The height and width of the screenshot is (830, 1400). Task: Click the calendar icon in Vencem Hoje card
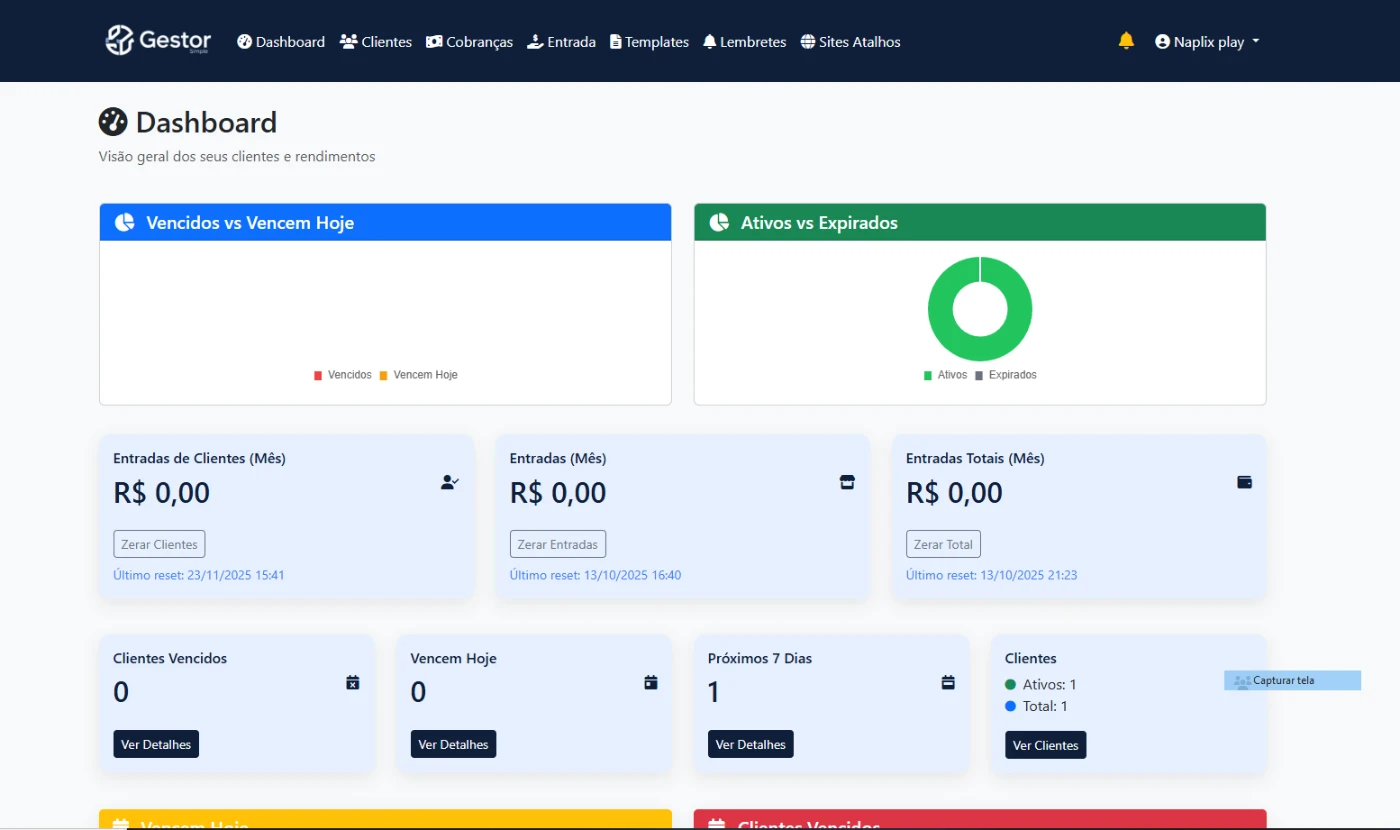click(x=651, y=682)
